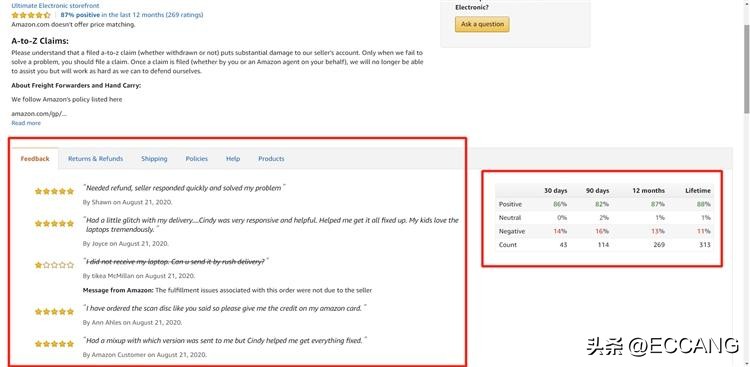The height and width of the screenshot is (367, 750).
Task: Click the '12 months' column header
Action: coord(648,190)
